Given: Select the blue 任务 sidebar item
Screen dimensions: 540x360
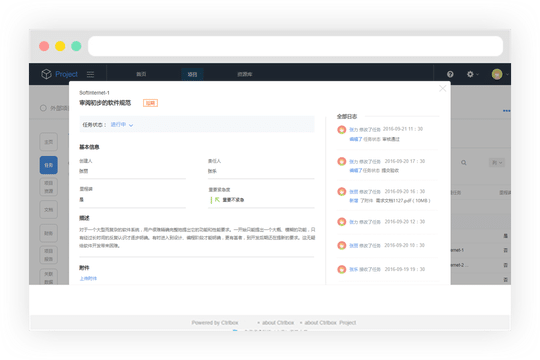Looking at the screenshot, I should 49,165.
